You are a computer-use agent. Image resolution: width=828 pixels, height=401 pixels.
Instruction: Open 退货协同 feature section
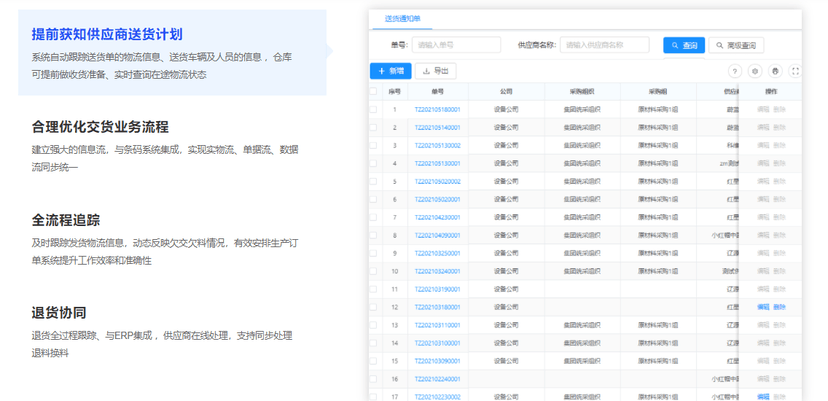click(x=59, y=313)
